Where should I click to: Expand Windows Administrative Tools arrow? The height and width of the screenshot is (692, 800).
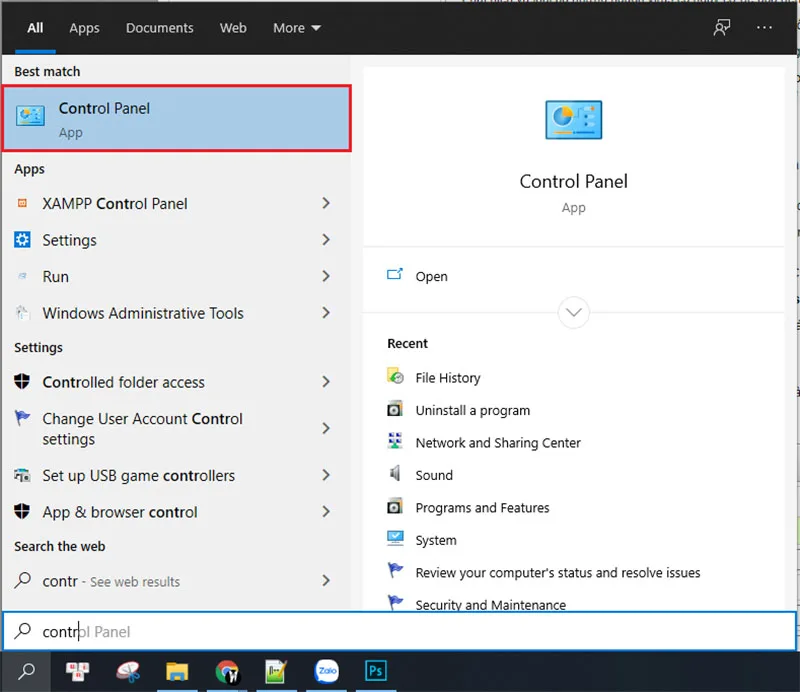326,312
